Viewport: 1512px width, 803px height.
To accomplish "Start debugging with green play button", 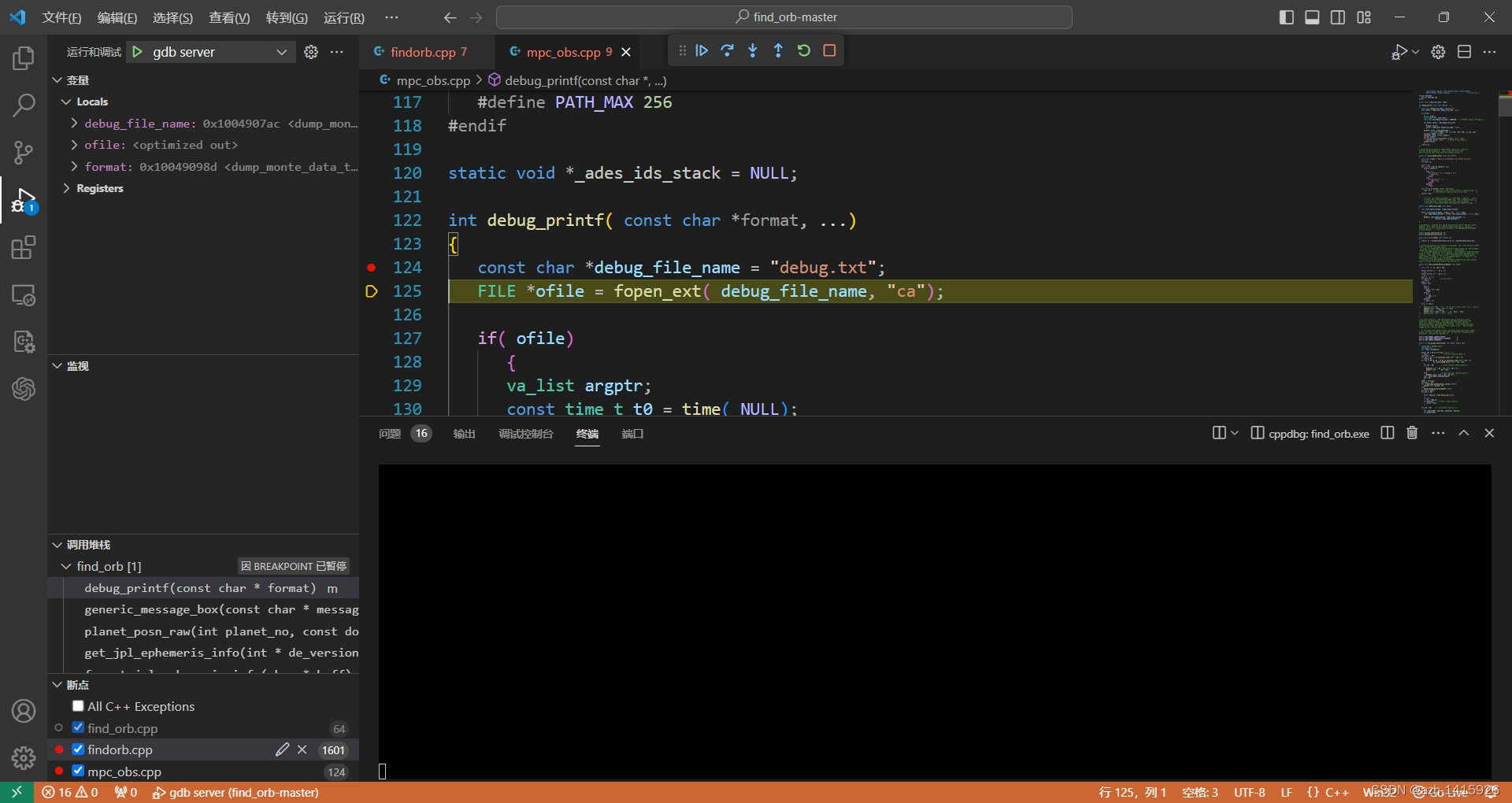I will point(138,52).
